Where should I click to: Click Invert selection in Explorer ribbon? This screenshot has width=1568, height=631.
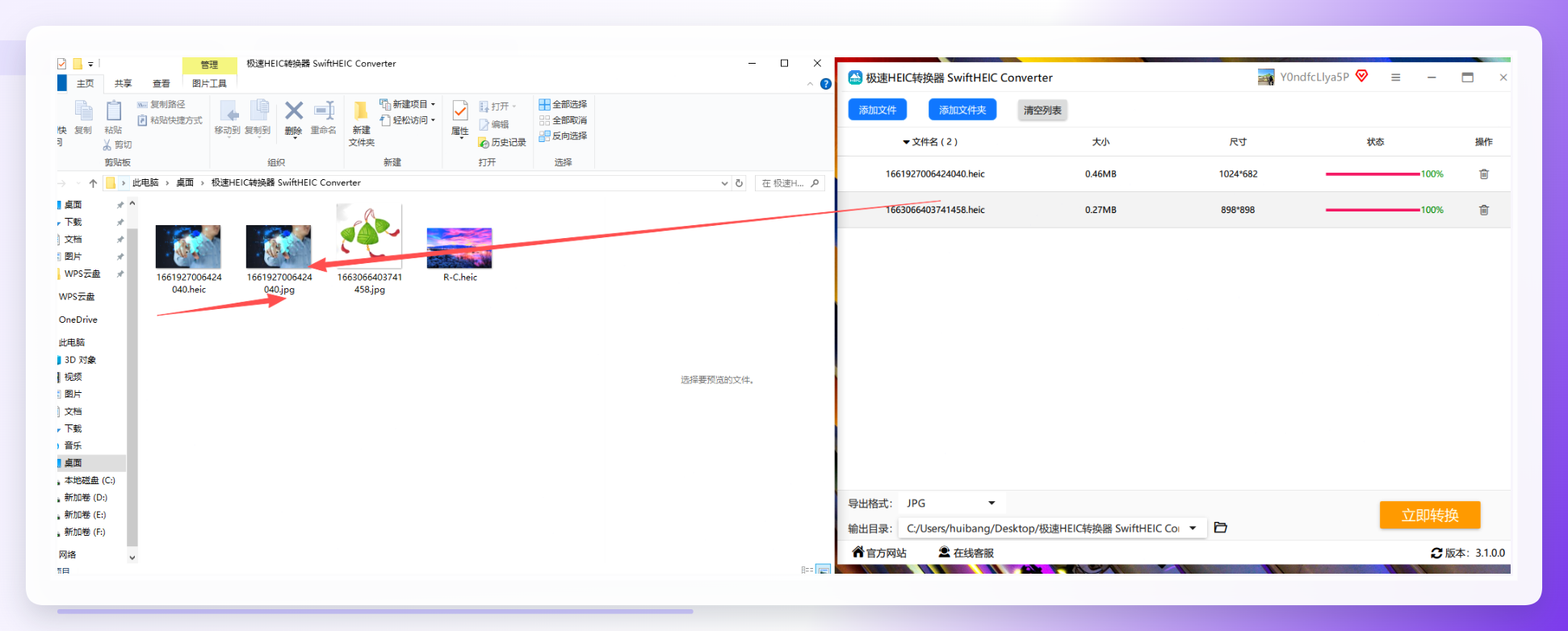pos(563,136)
